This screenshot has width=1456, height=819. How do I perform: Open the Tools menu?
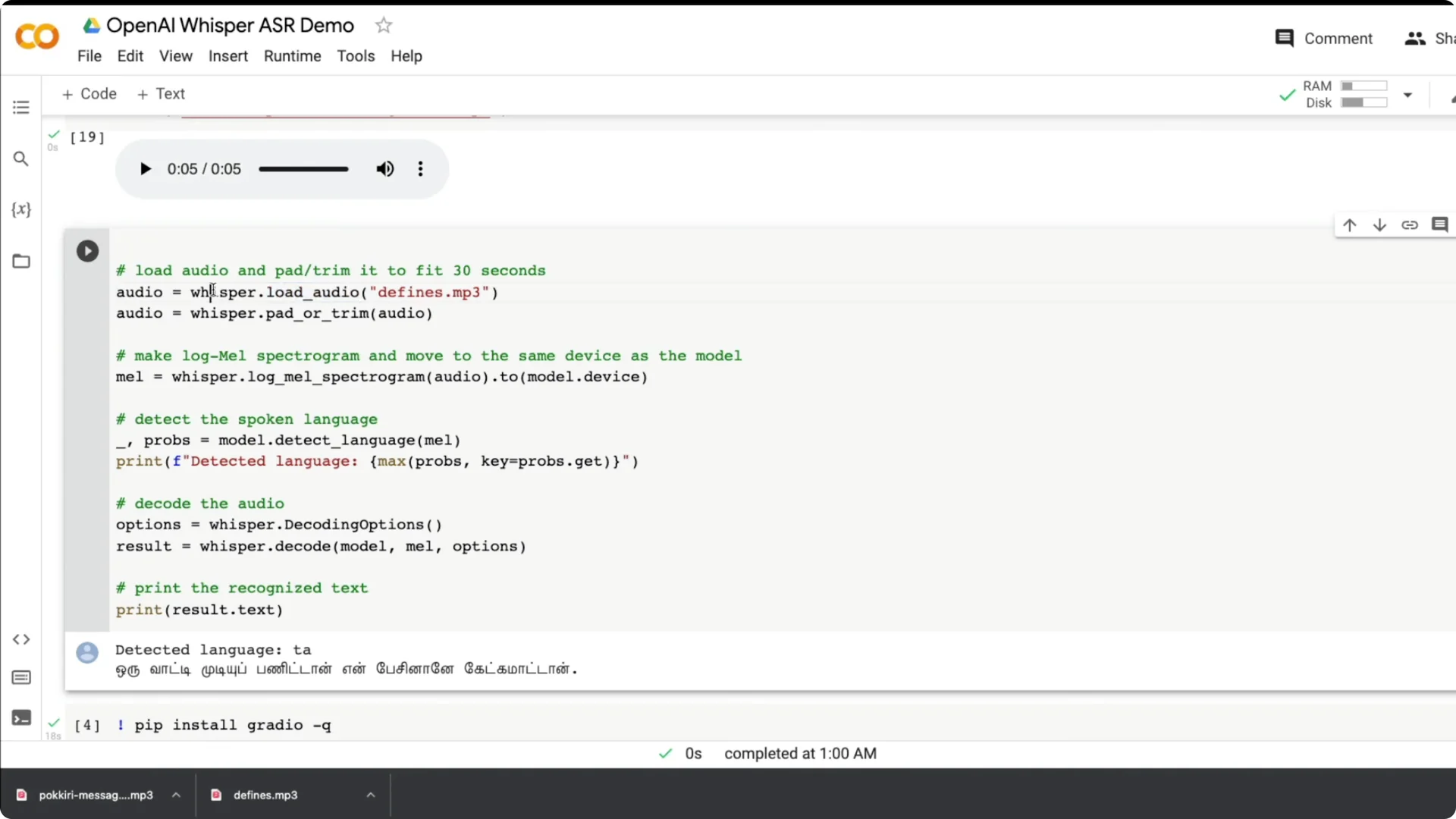[356, 55]
